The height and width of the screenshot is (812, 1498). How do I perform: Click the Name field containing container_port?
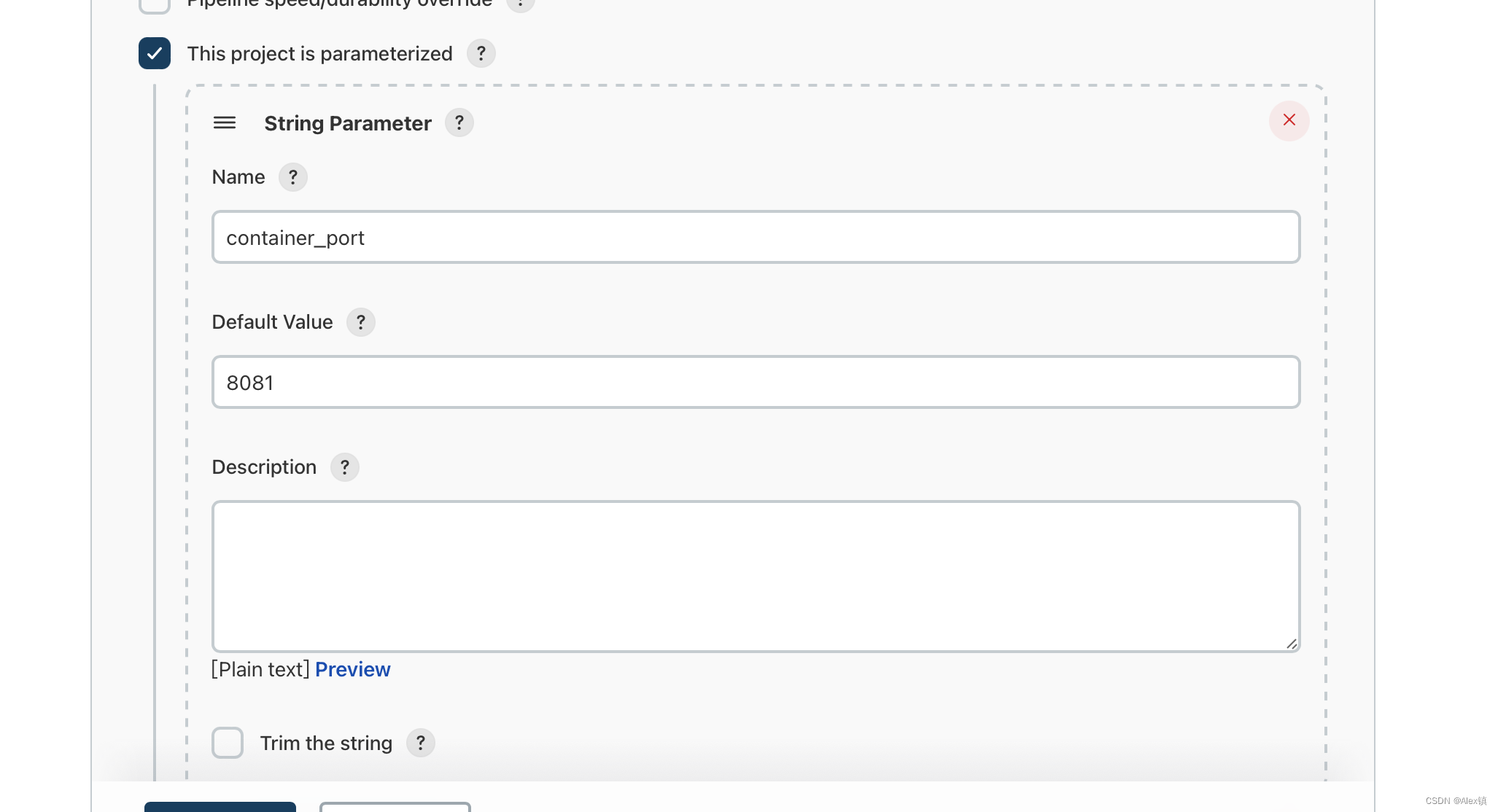point(756,237)
